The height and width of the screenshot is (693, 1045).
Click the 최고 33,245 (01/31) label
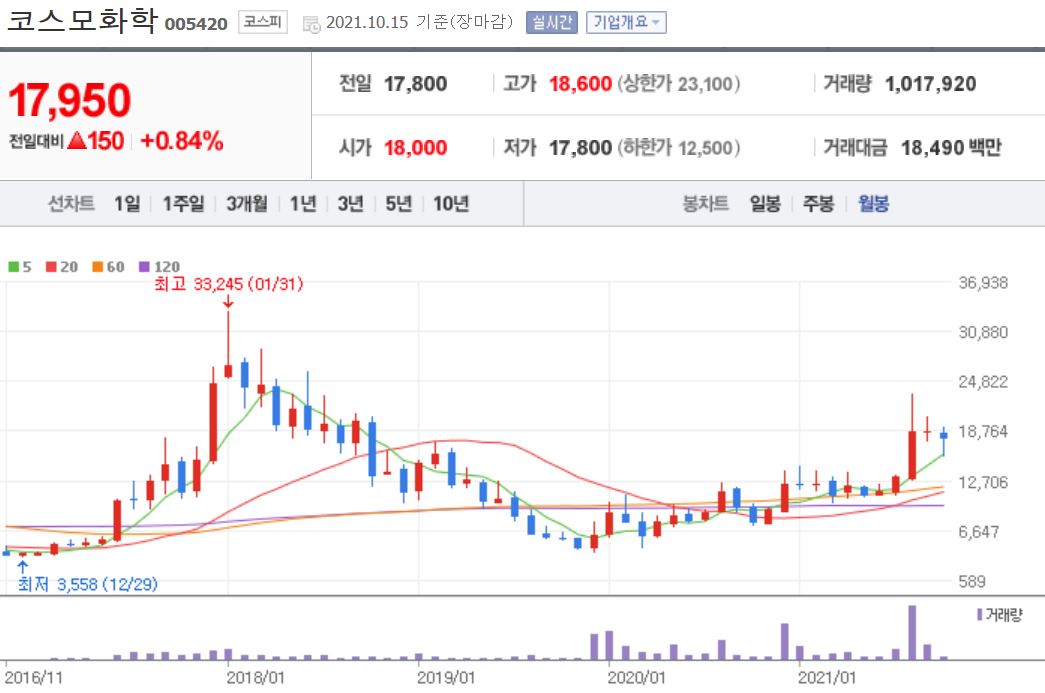[229, 284]
